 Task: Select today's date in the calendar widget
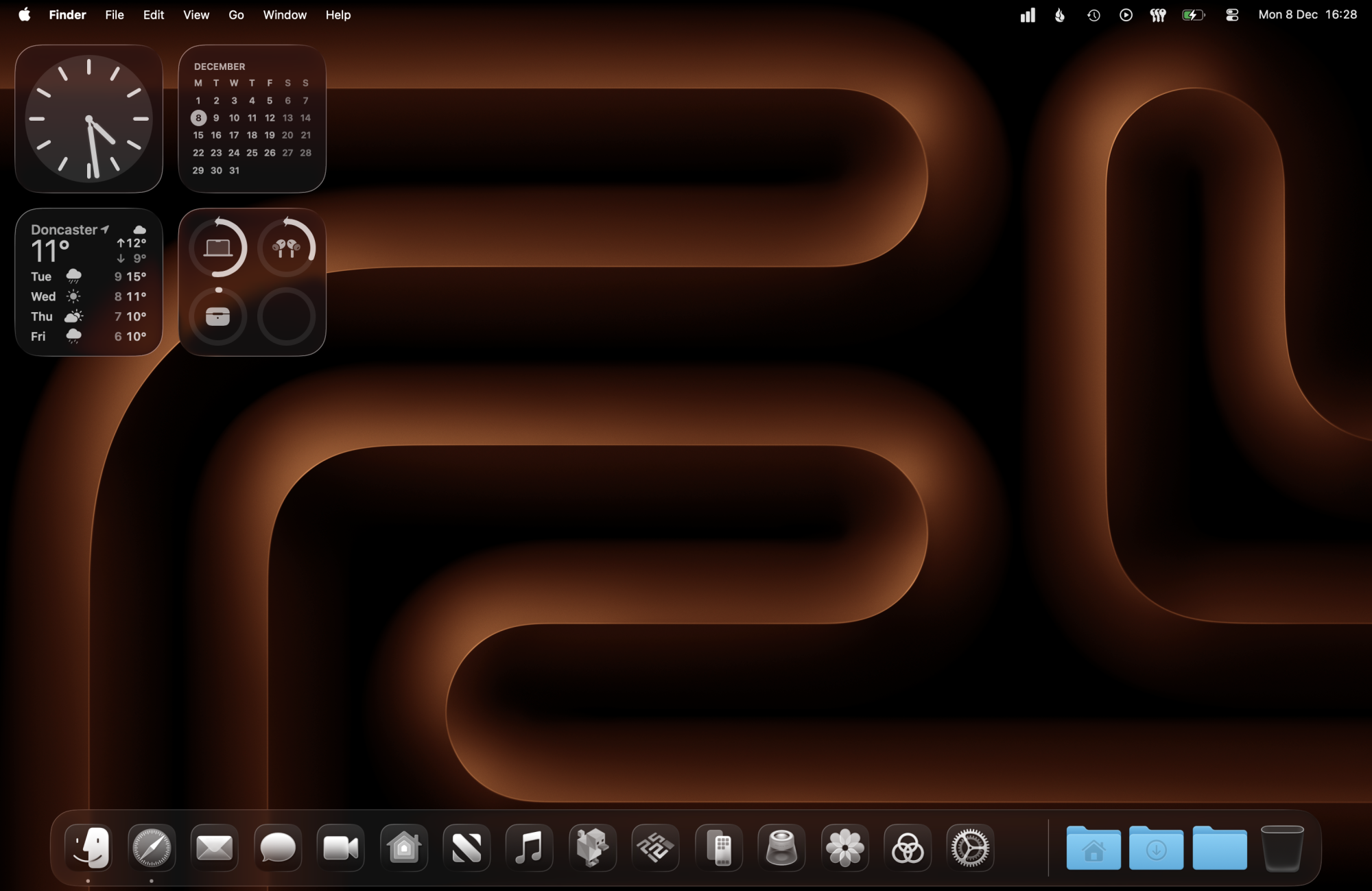198,117
